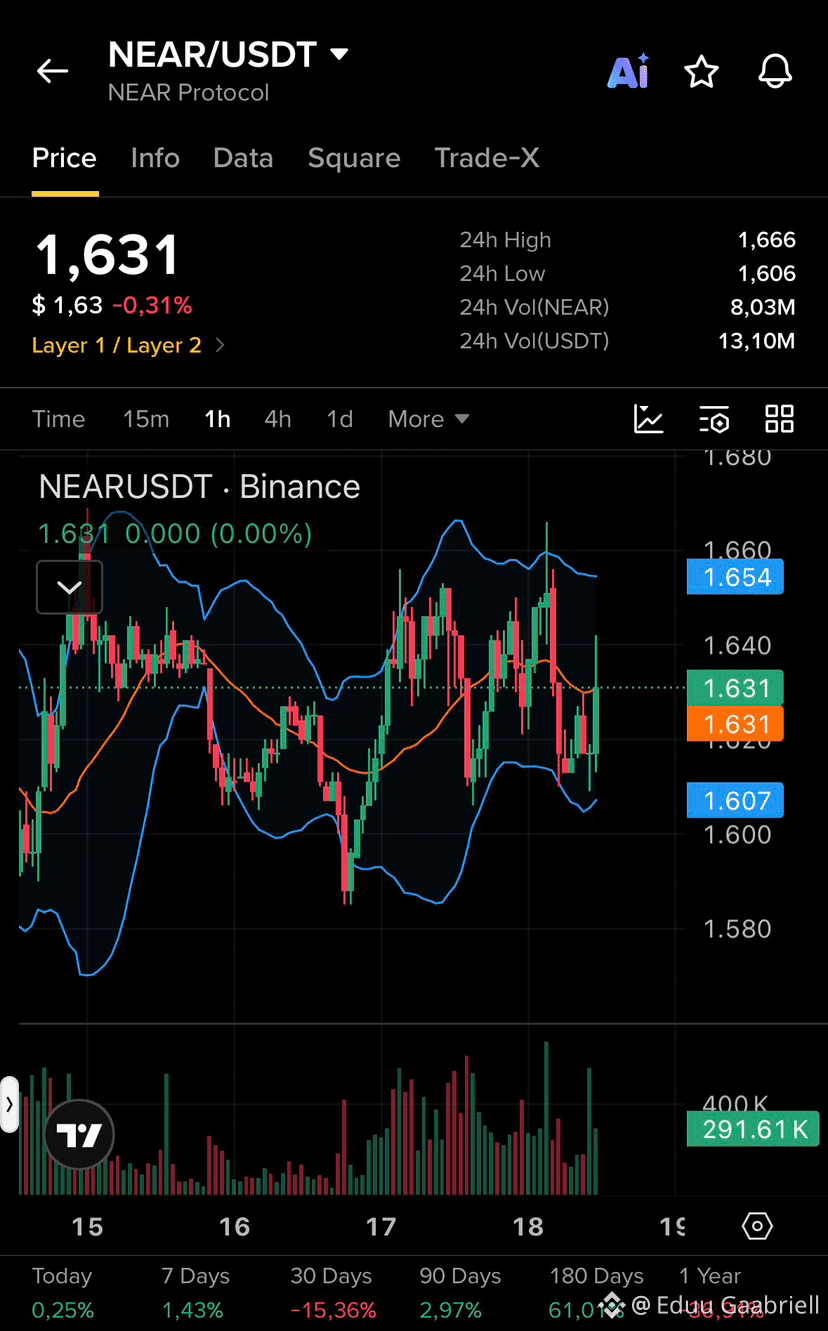The image size is (828, 1331).
Task: Tap the 24h Low value 1,606
Action: 767,274
